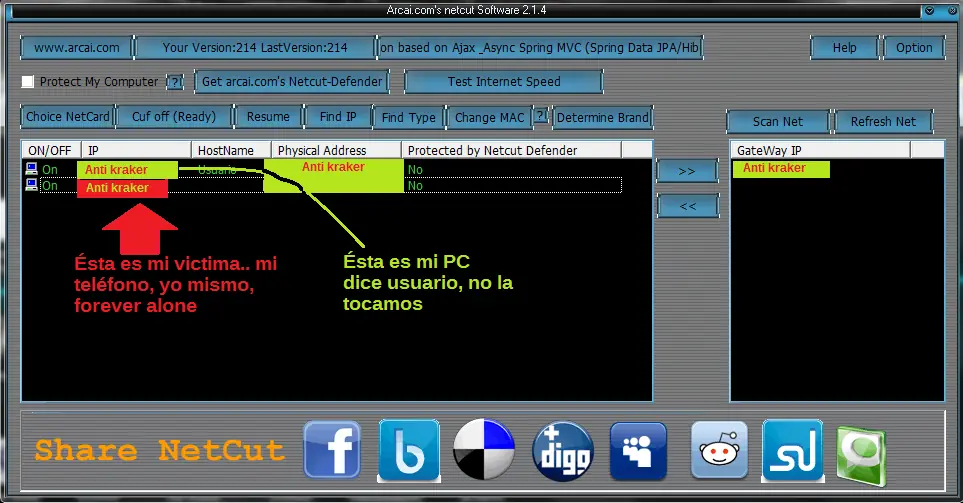Click Protected by Netcut Defender column header
The image size is (963, 503).
511,150
